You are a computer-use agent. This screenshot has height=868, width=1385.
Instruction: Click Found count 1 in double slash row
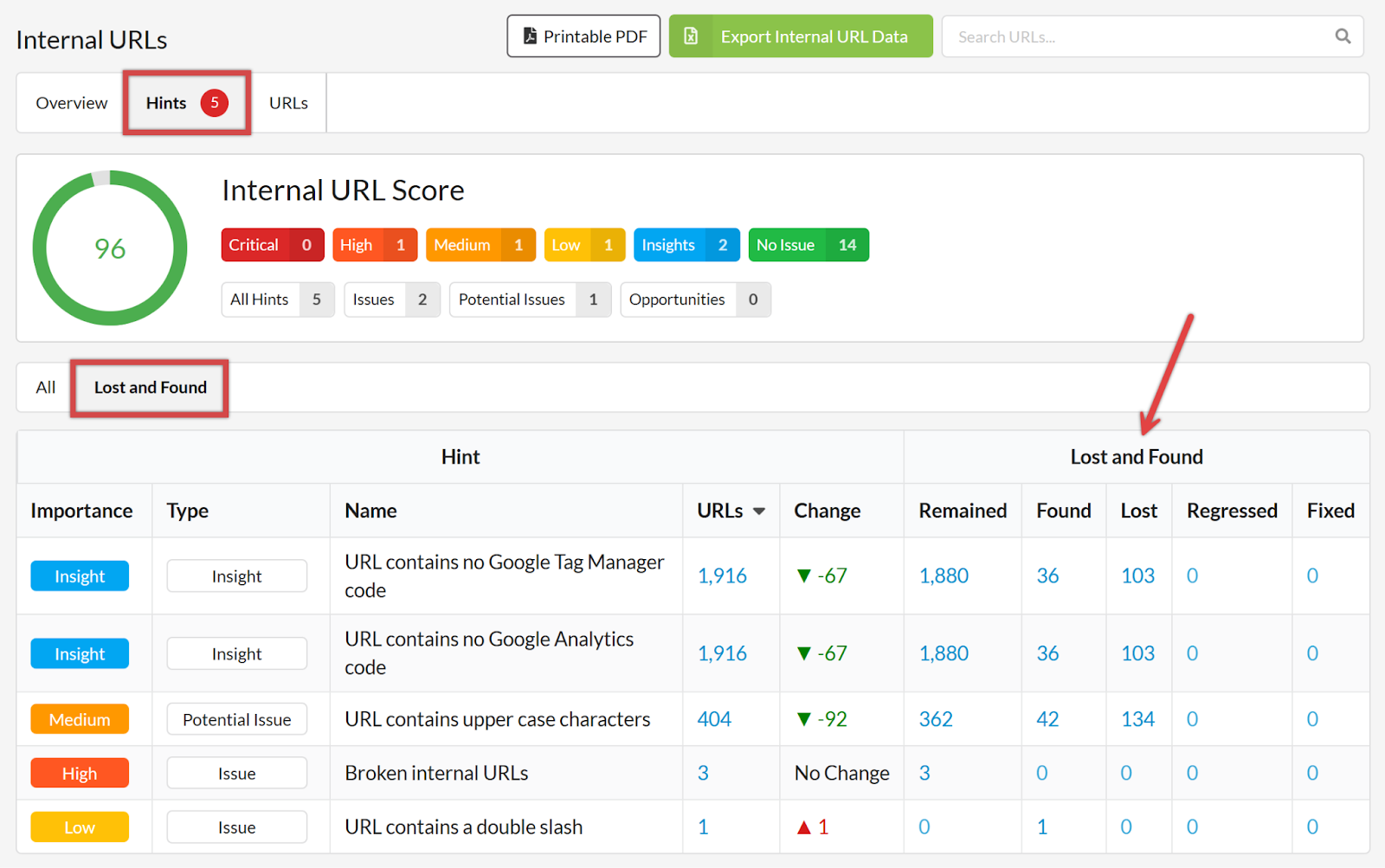point(1042,827)
